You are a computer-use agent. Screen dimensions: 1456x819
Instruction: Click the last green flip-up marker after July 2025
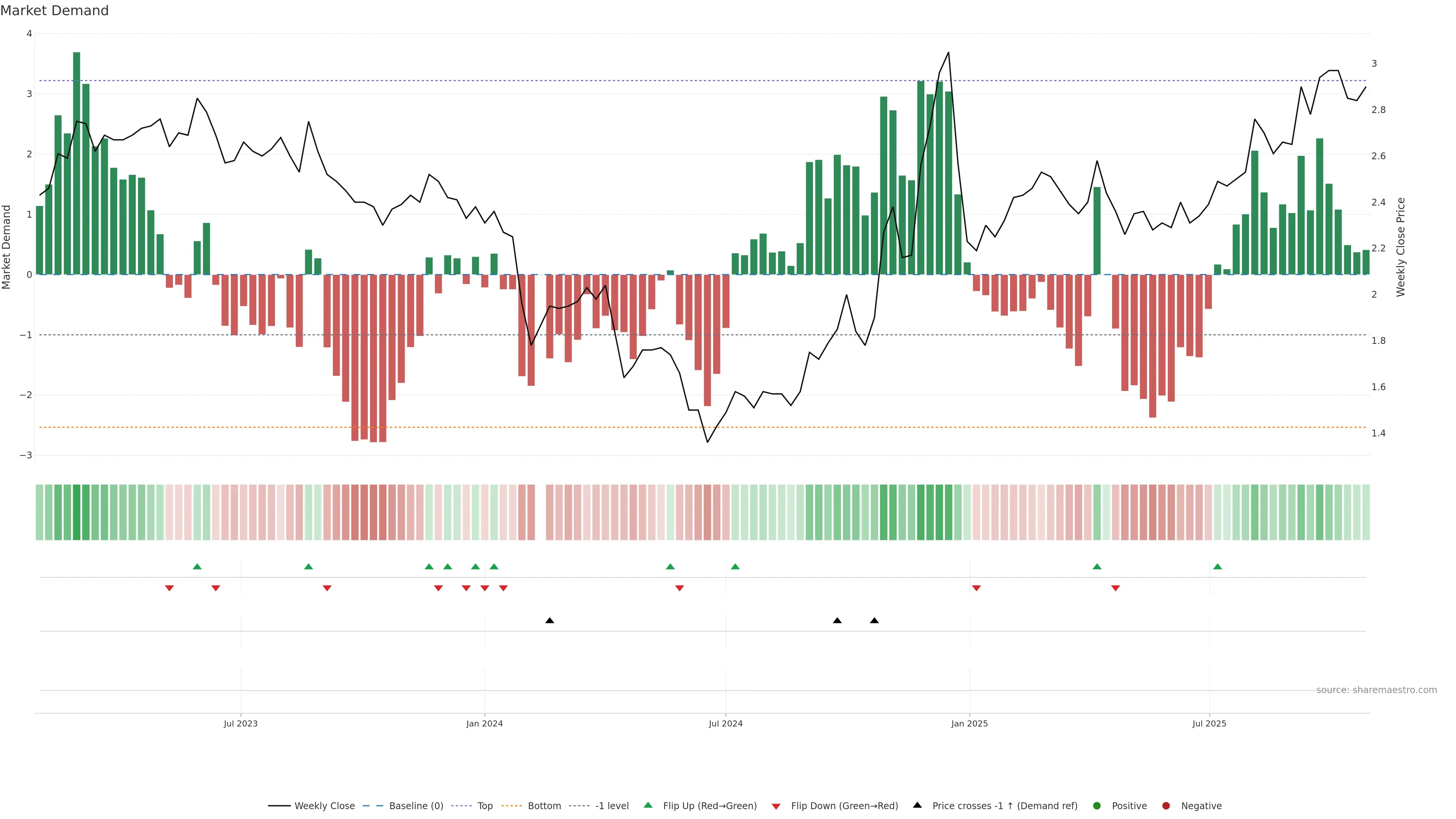click(1218, 566)
